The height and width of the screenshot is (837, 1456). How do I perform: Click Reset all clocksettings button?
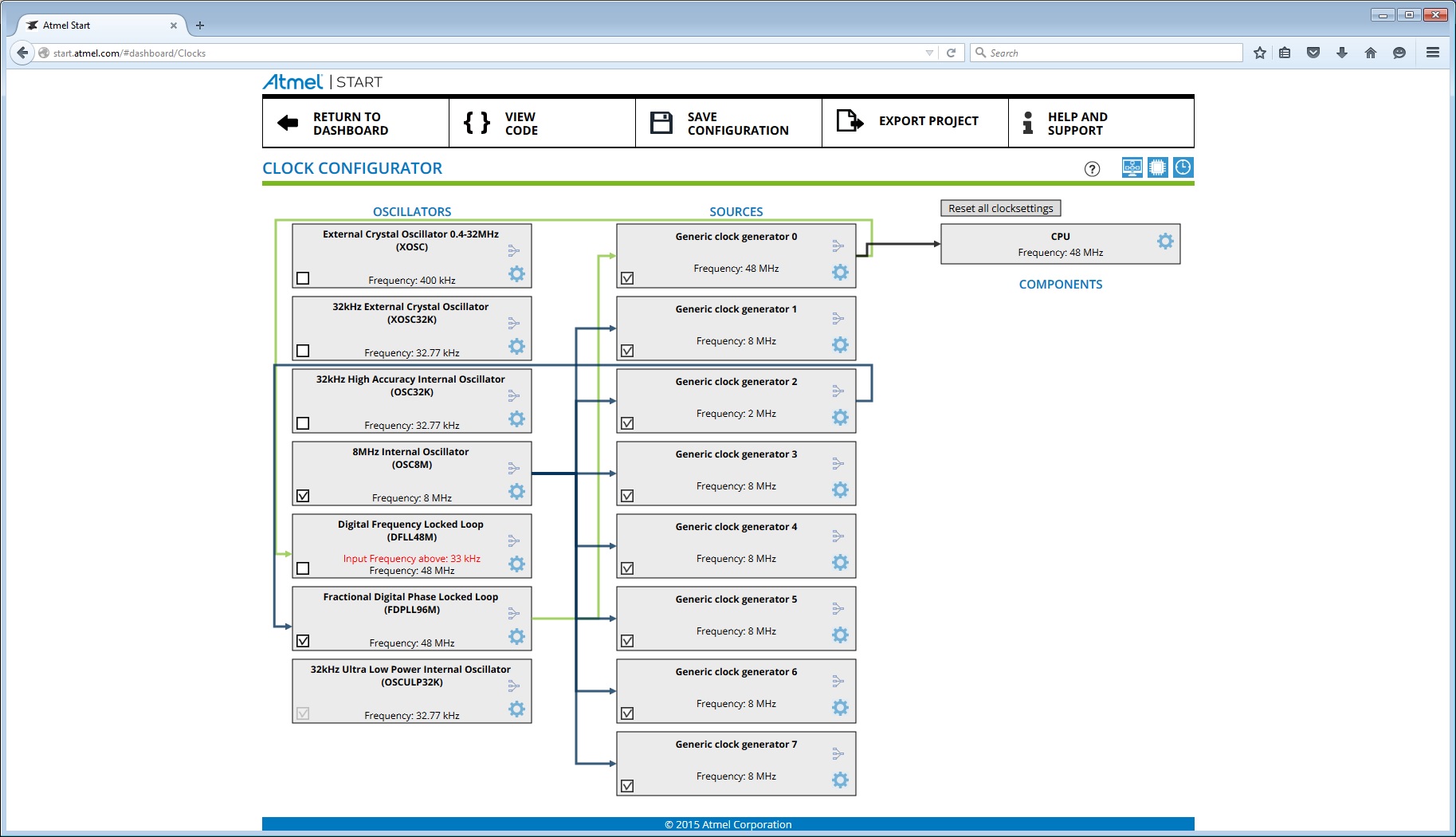1001,208
